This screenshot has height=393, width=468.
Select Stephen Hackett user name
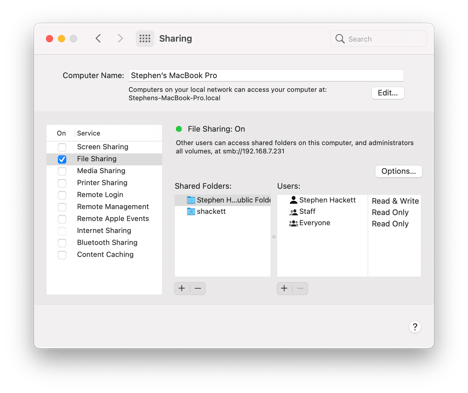pos(327,200)
